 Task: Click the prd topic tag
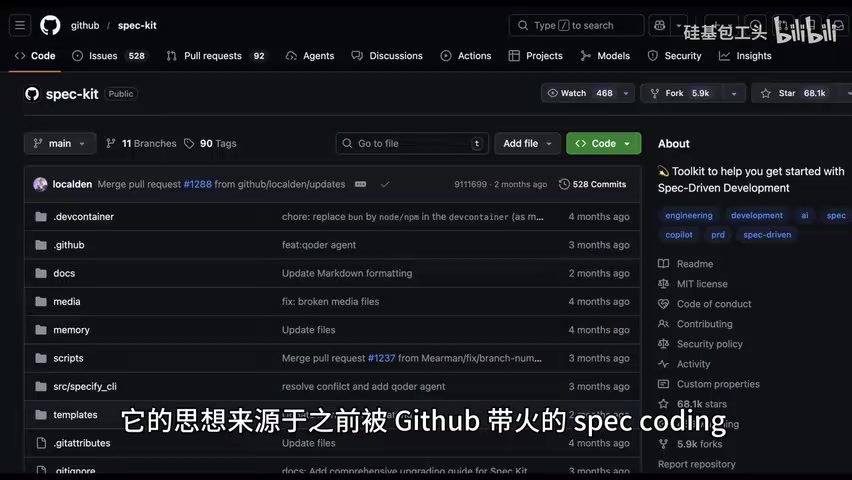(x=718, y=234)
